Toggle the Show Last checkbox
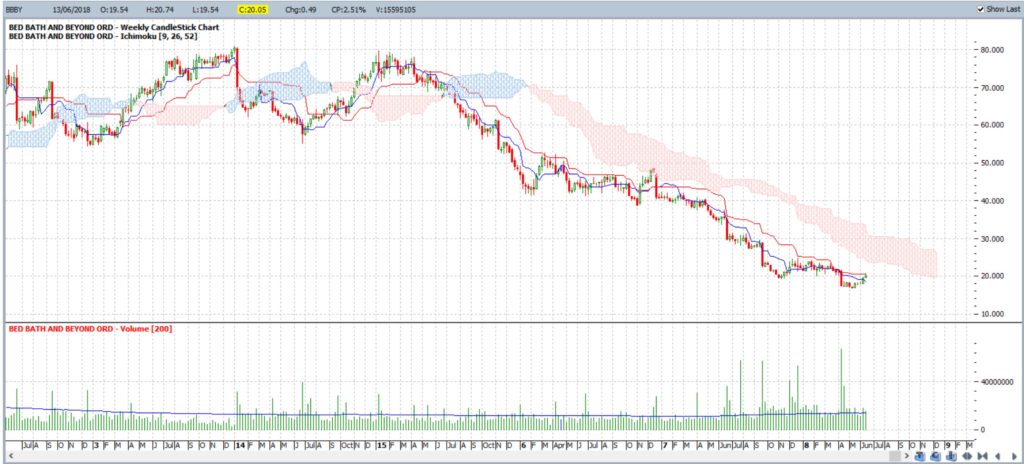Viewport: 1024px width, 464px height. pyautogui.click(x=980, y=9)
